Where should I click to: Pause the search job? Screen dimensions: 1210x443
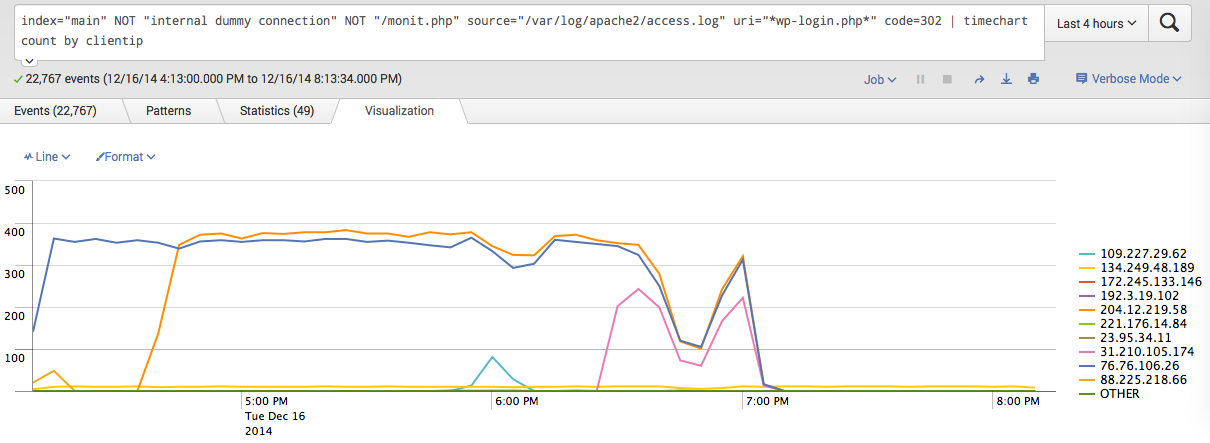[x=921, y=79]
